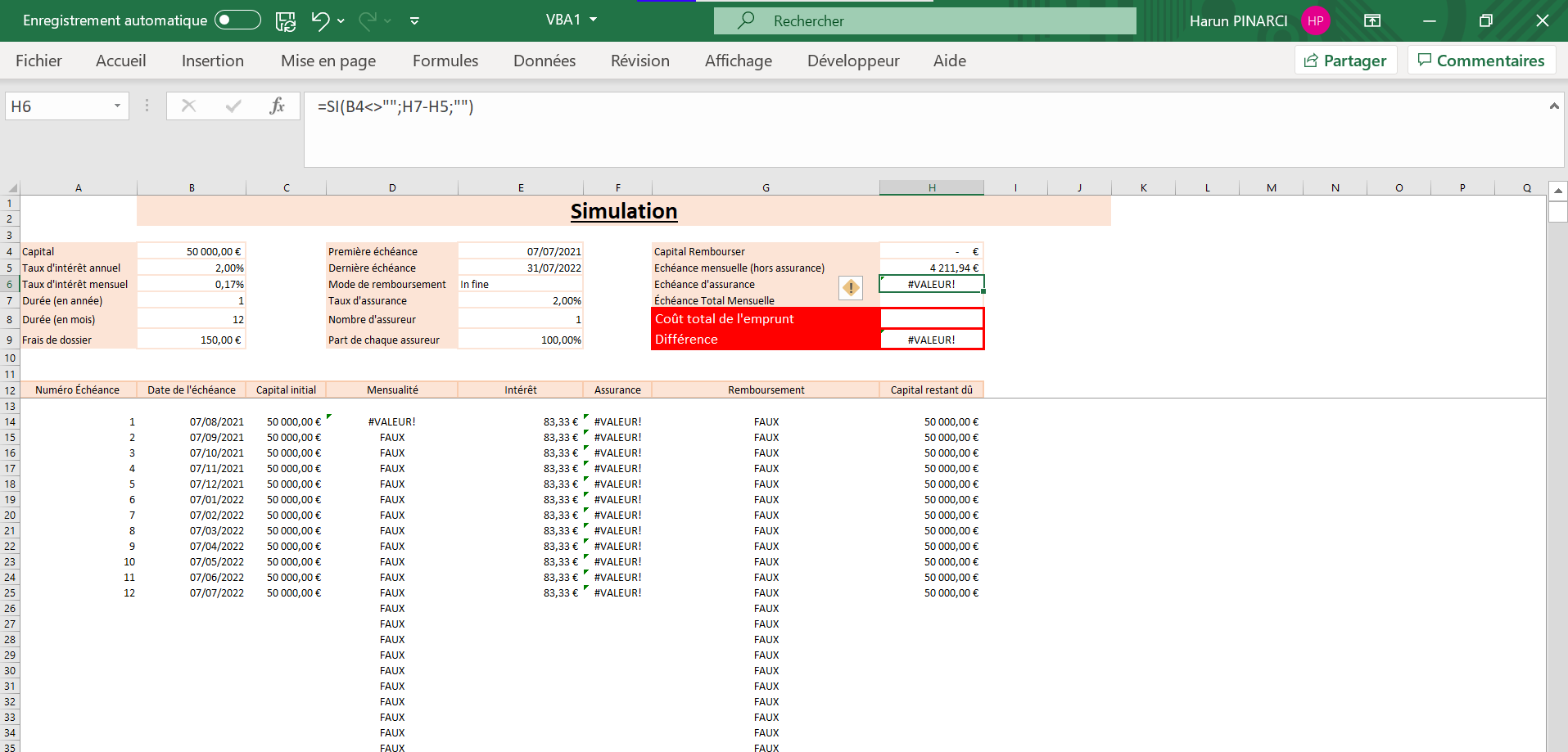The width and height of the screenshot is (1568, 752).
Task: Click the Save (Enregistrer) icon
Action: point(286,21)
